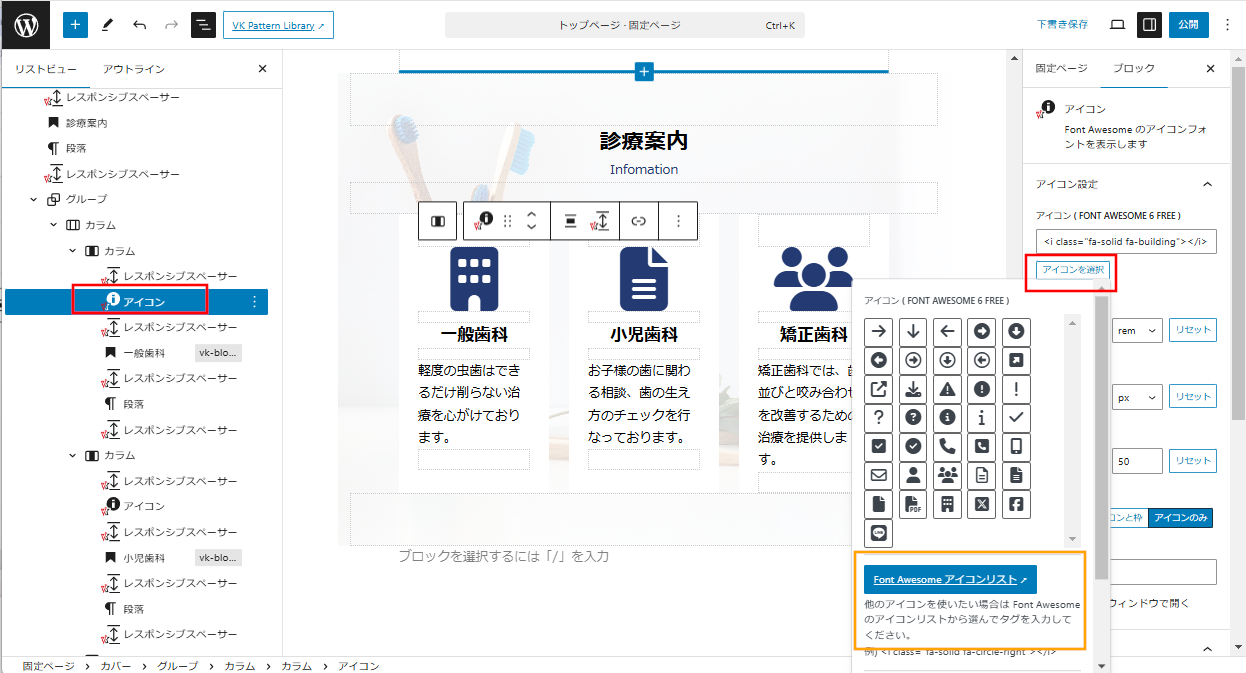The image size is (1246, 673).
Task: Click the undo arrow in top toolbar
Action: (x=139, y=25)
